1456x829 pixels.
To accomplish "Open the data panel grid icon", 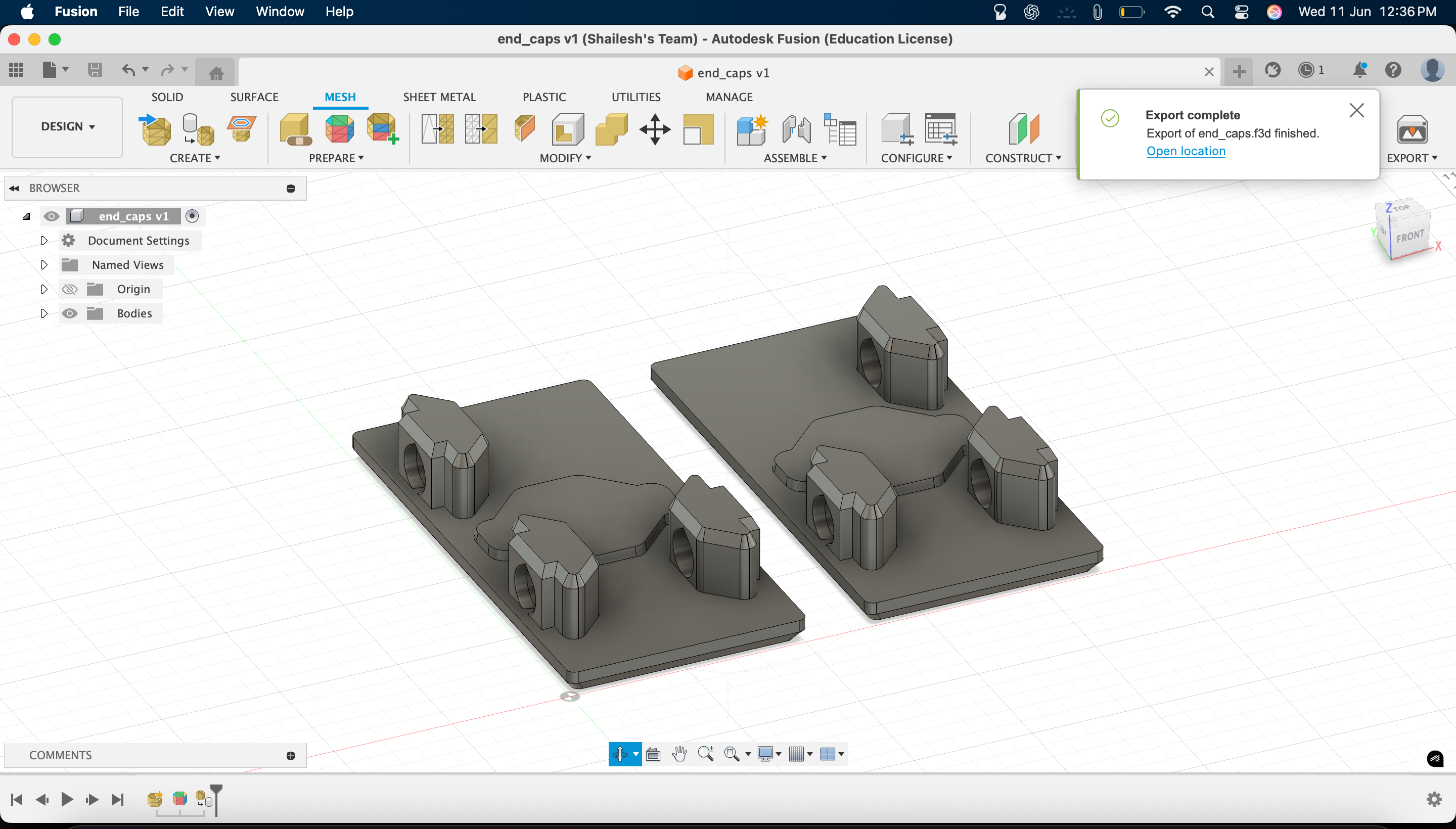I will click(16, 70).
